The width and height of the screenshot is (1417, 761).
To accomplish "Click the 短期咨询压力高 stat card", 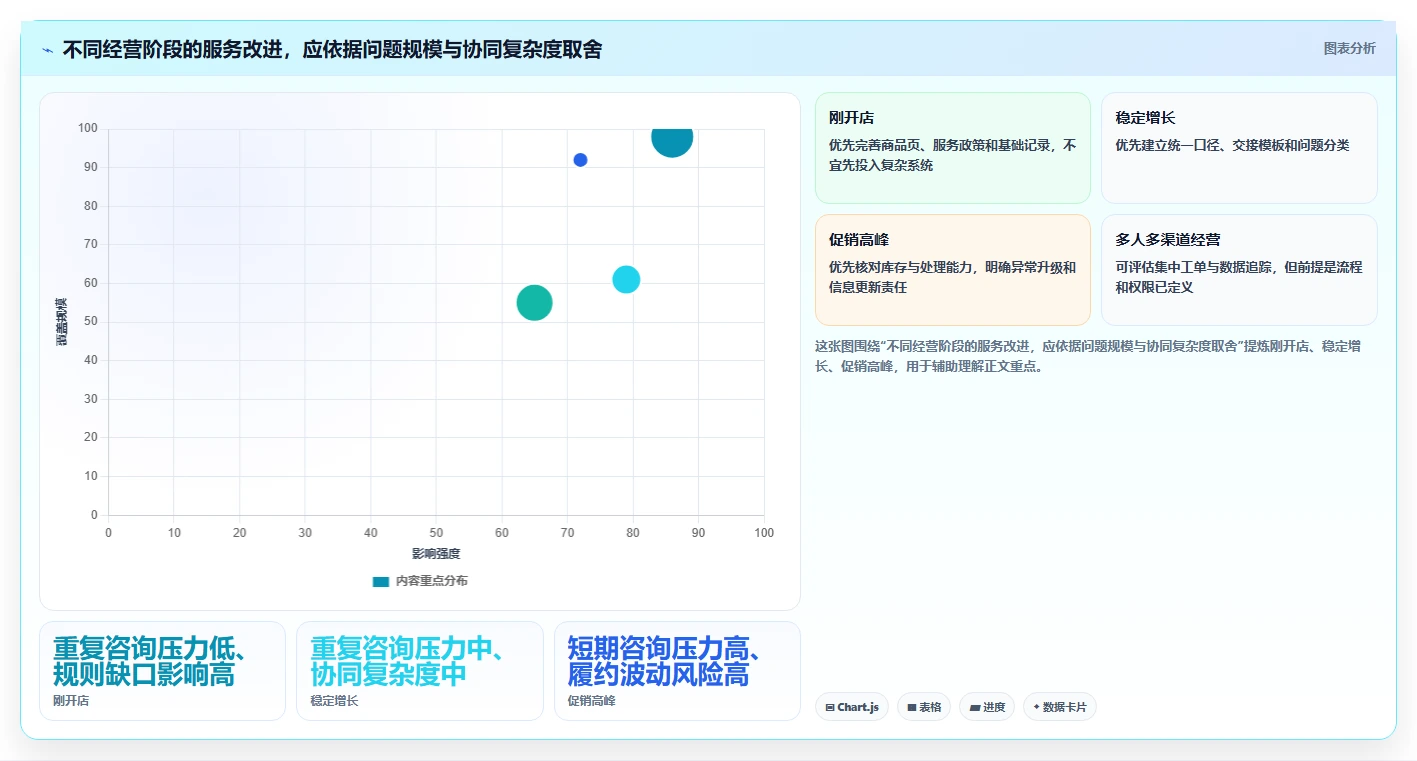I will tap(677, 671).
